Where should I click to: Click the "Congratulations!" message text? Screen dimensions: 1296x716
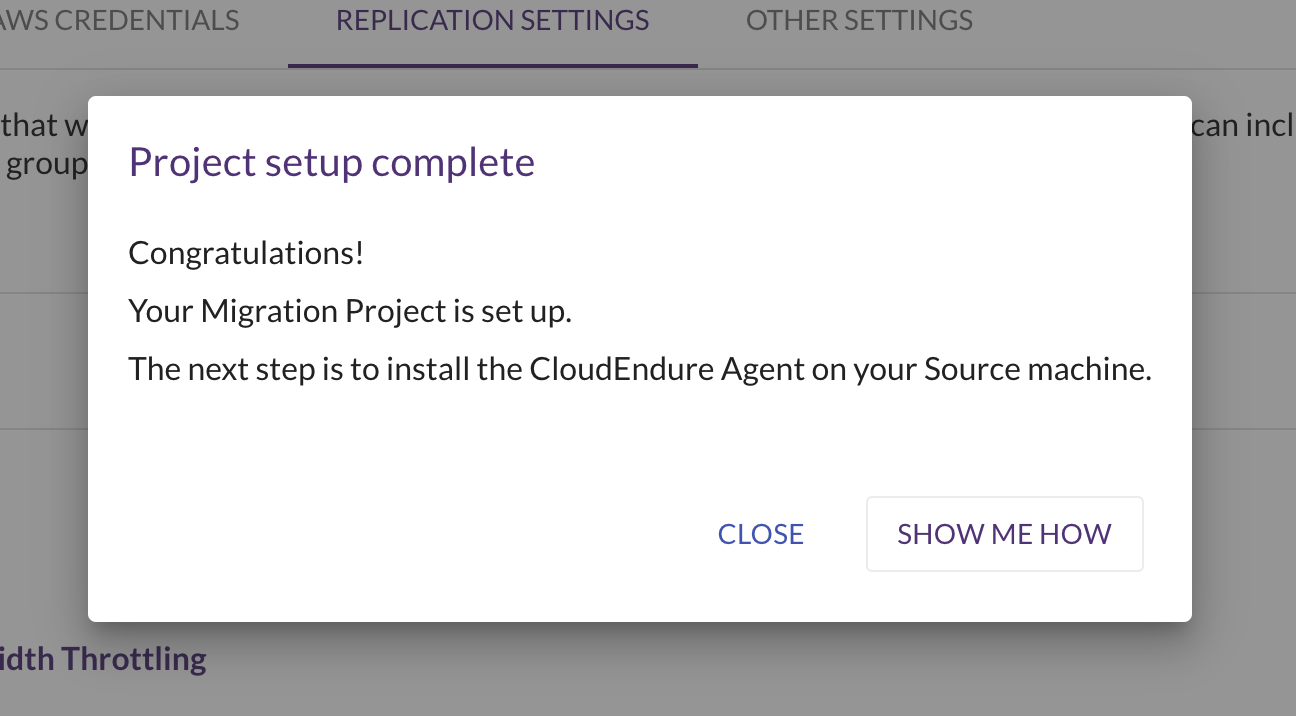pyautogui.click(x=246, y=253)
